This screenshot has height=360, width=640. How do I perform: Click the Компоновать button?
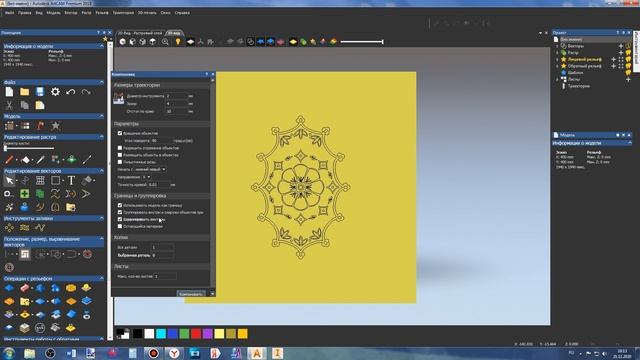click(191, 293)
